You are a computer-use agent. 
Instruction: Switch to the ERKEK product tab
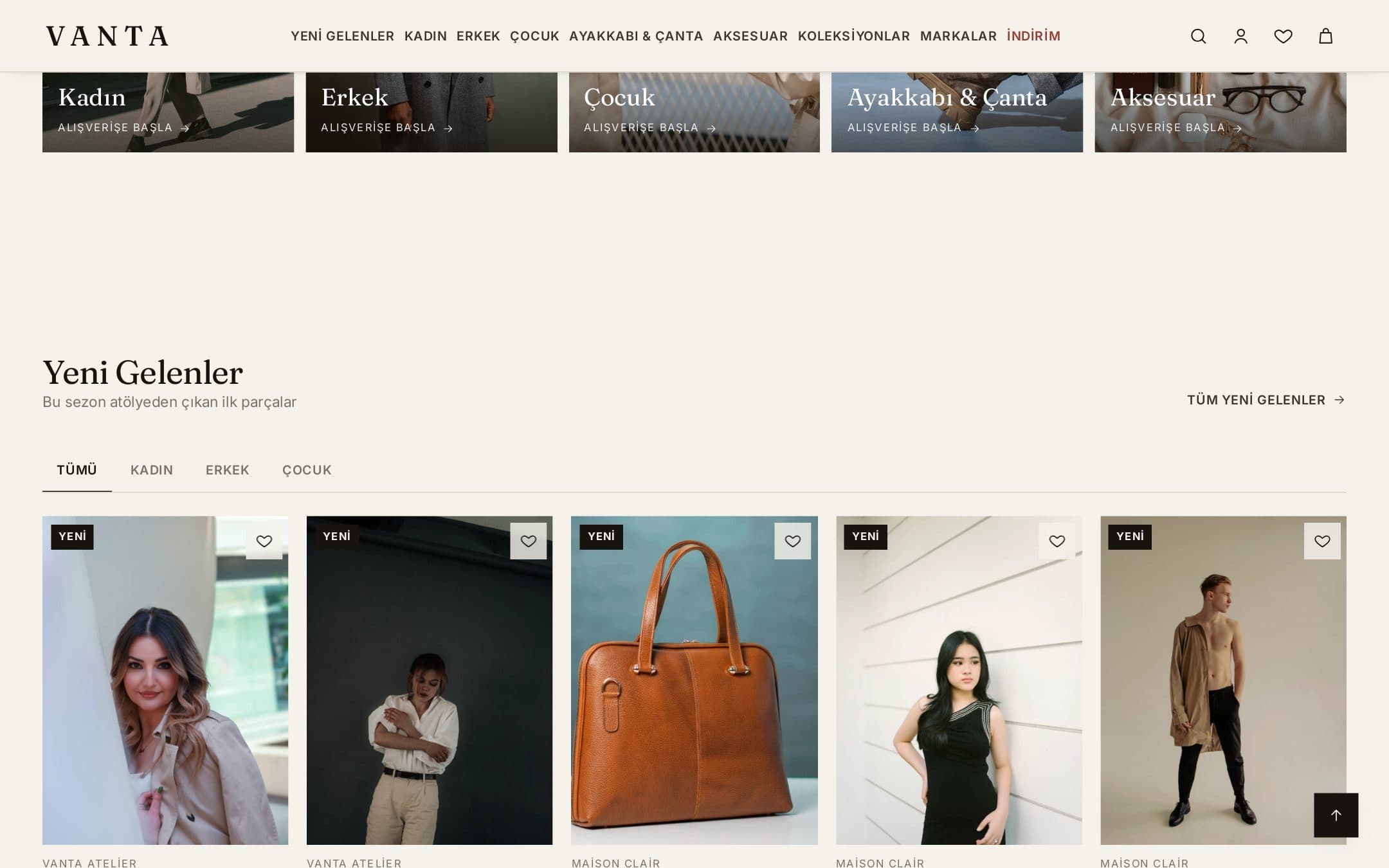tap(227, 470)
